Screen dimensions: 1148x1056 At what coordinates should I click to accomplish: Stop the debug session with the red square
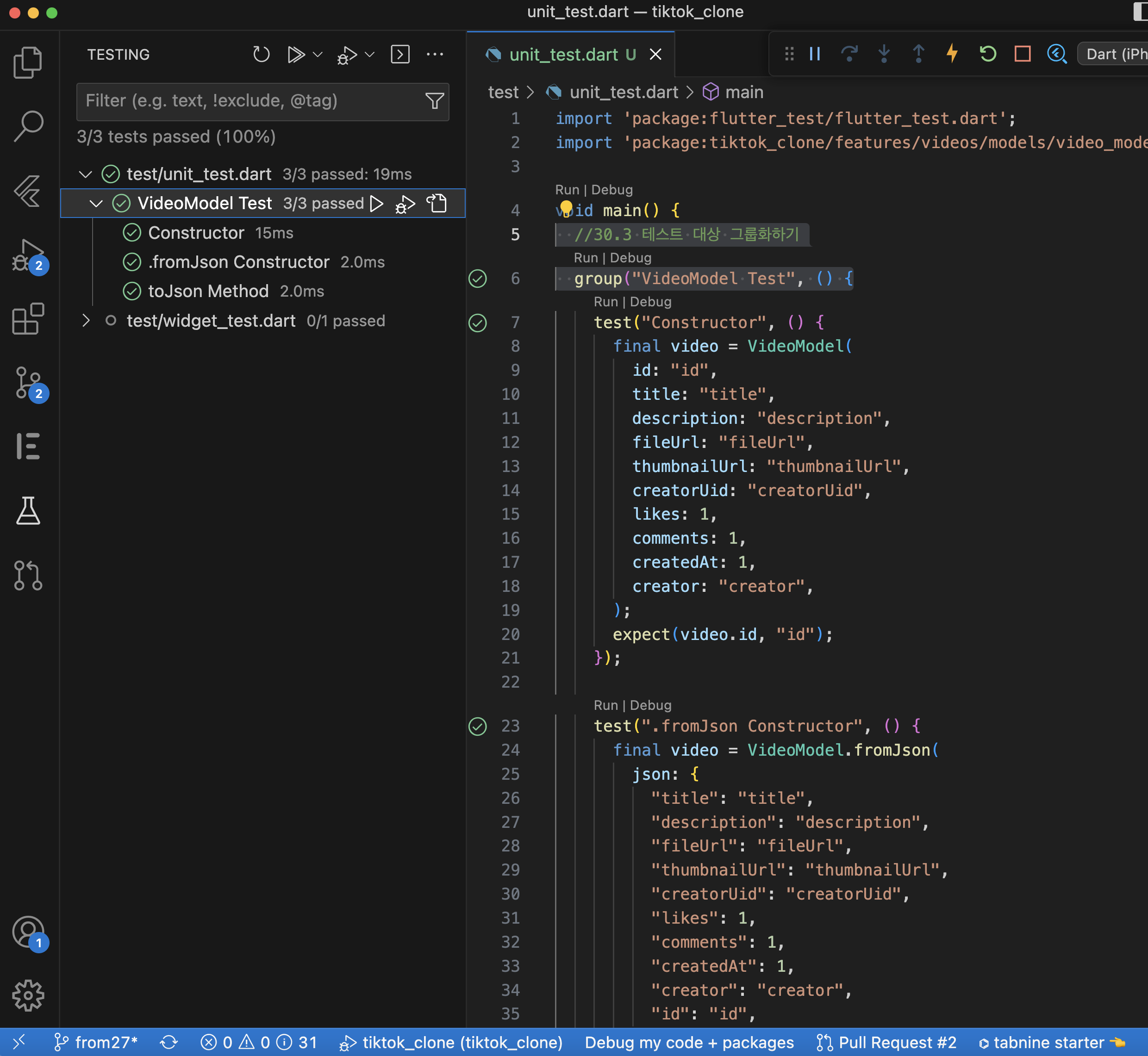[x=1022, y=54]
